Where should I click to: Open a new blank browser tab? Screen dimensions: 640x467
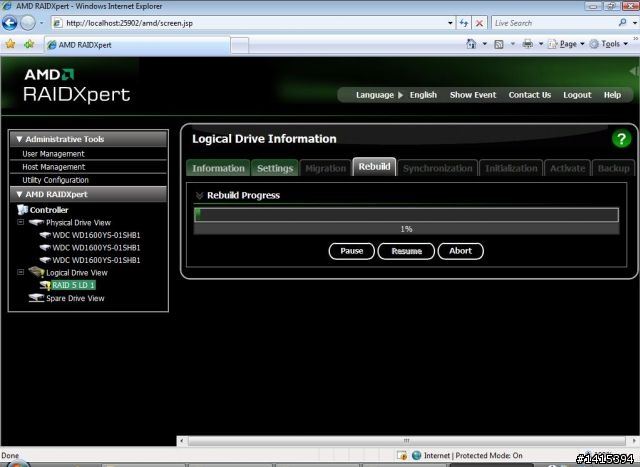[240, 45]
